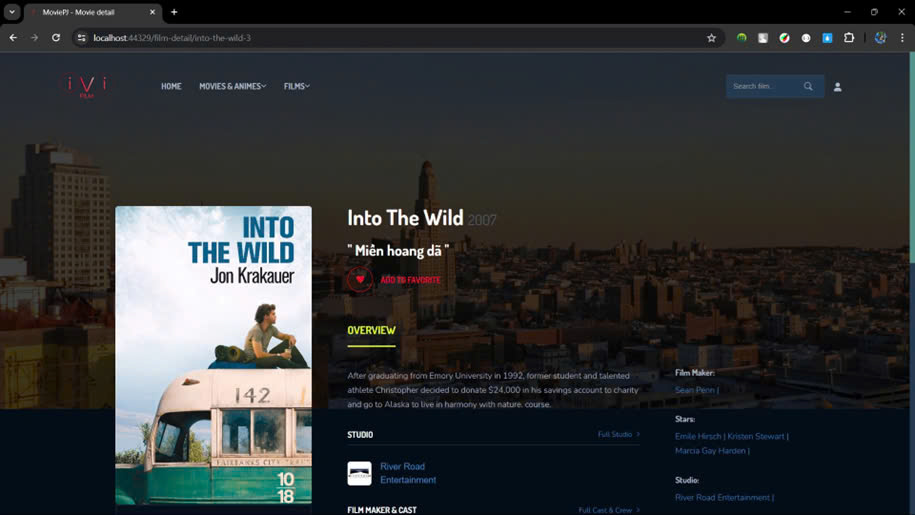Close the MoviePJ Movie detail tab
The height and width of the screenshot is (515, 915).
point(152,12)
